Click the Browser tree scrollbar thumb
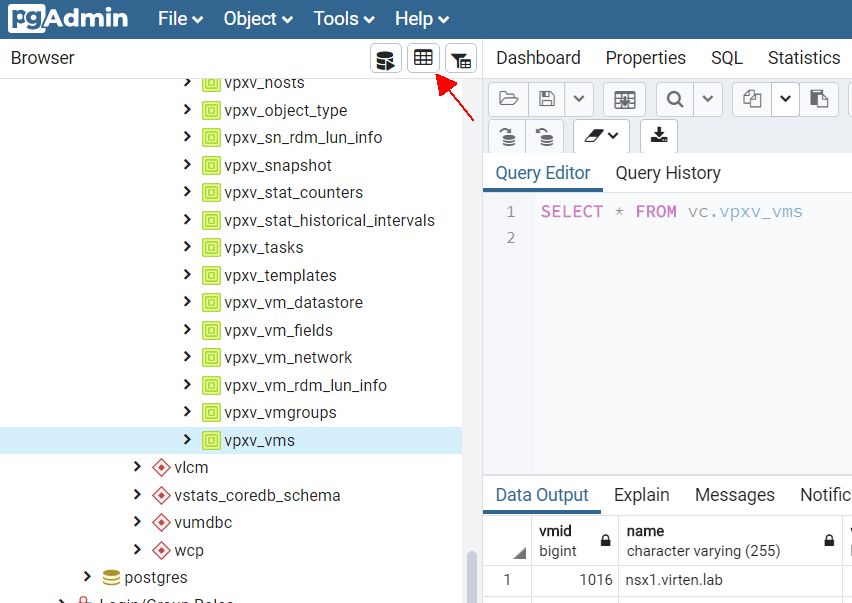852x603 pixels. coord(472,576)
